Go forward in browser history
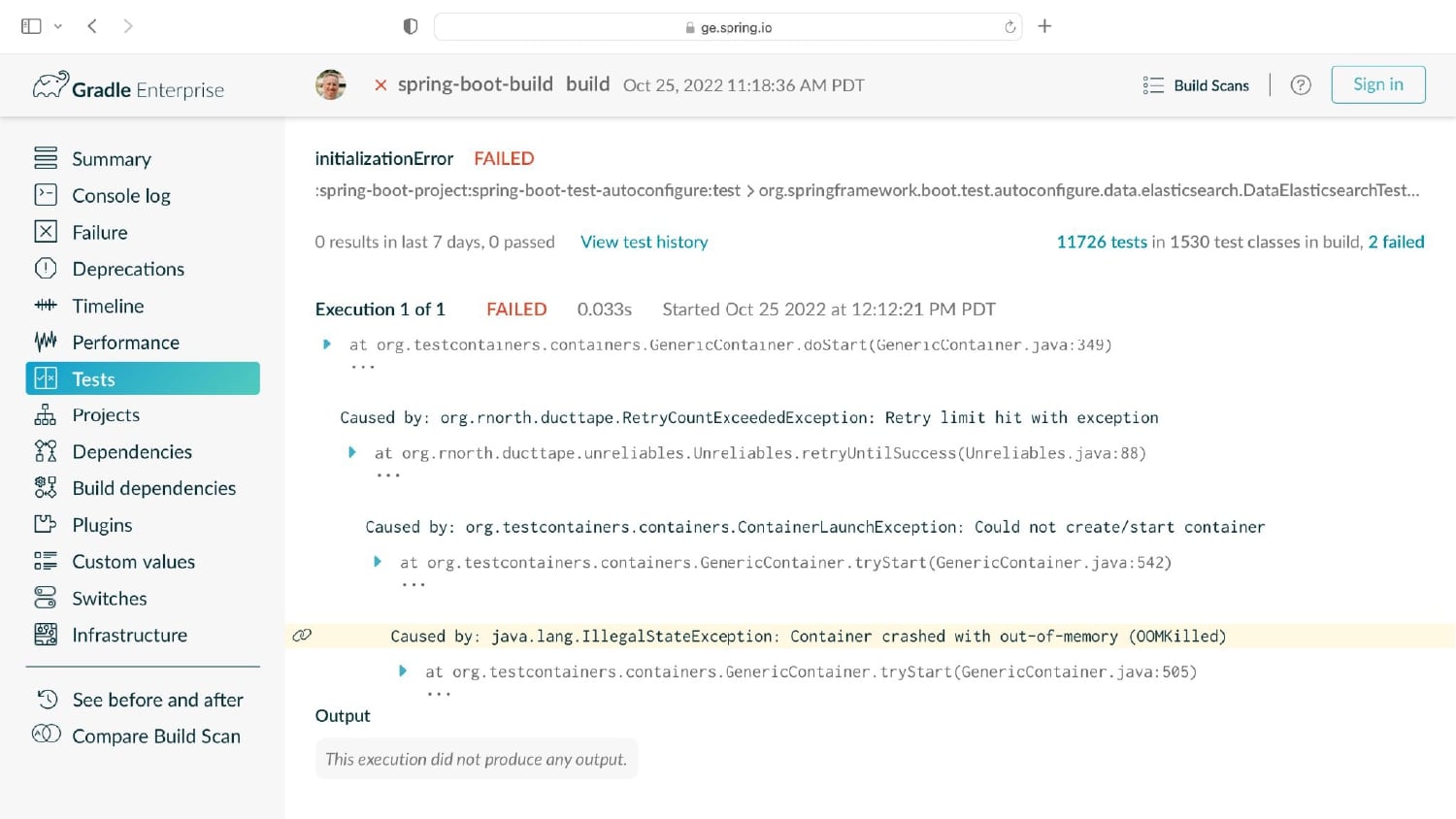 (x=128, y=26)
